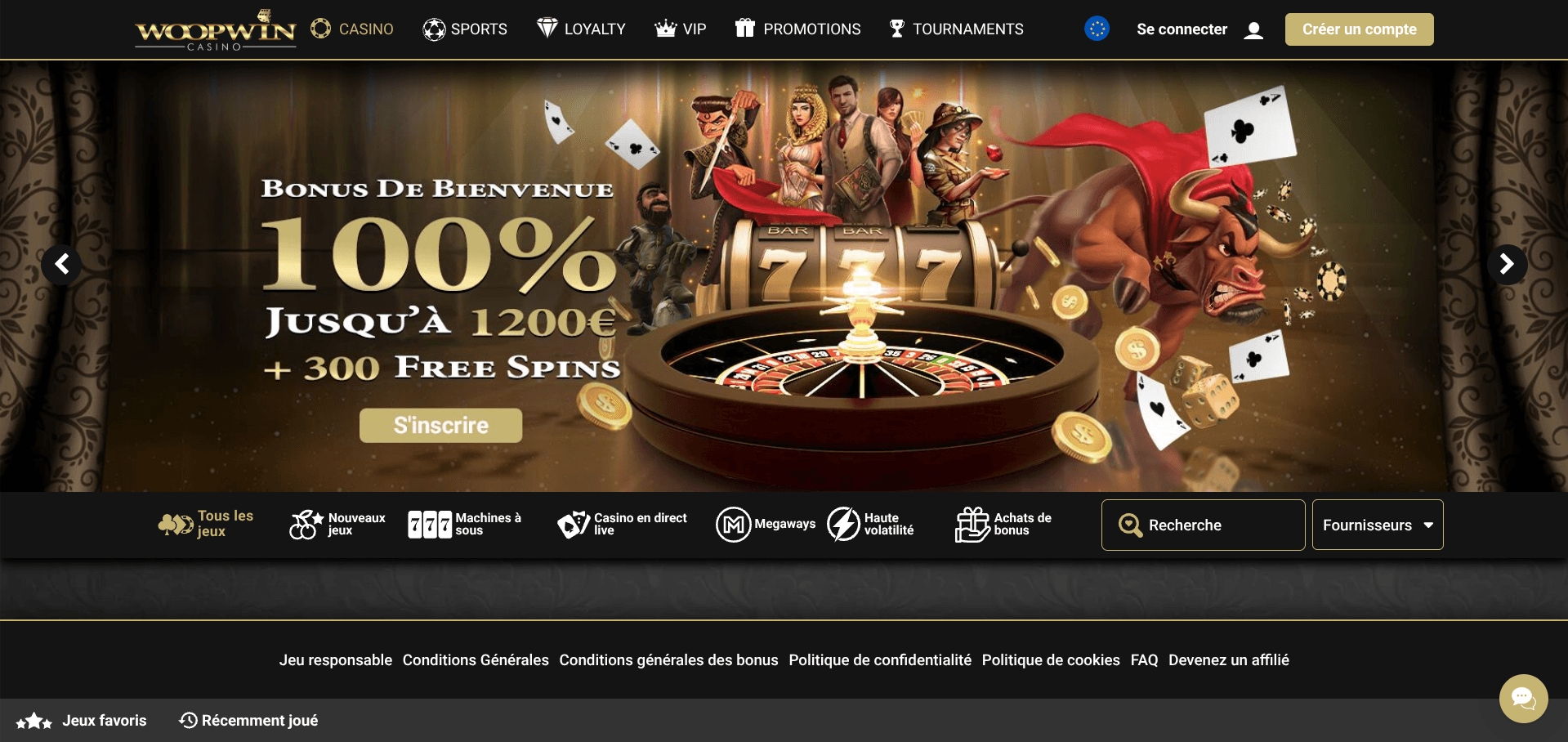Click the EU flag language icon

(x=1097, y=29)
